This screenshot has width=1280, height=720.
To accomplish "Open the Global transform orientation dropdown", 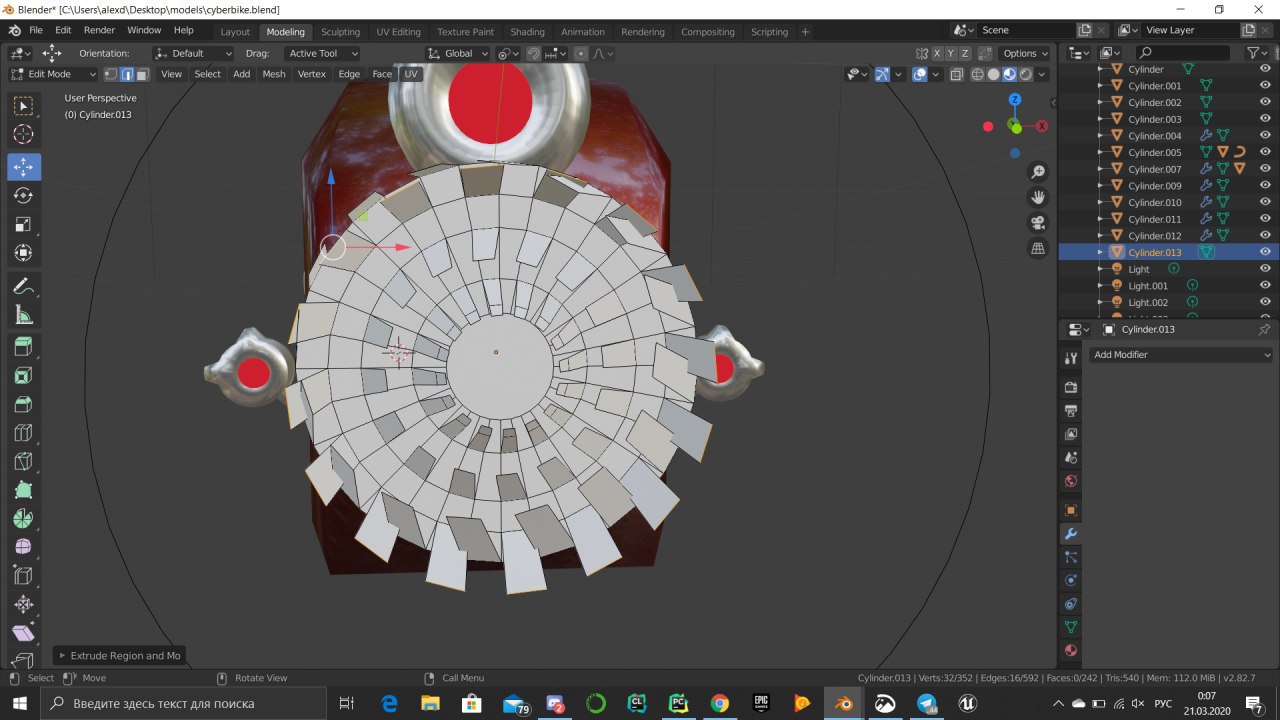I will click(458, 53).
